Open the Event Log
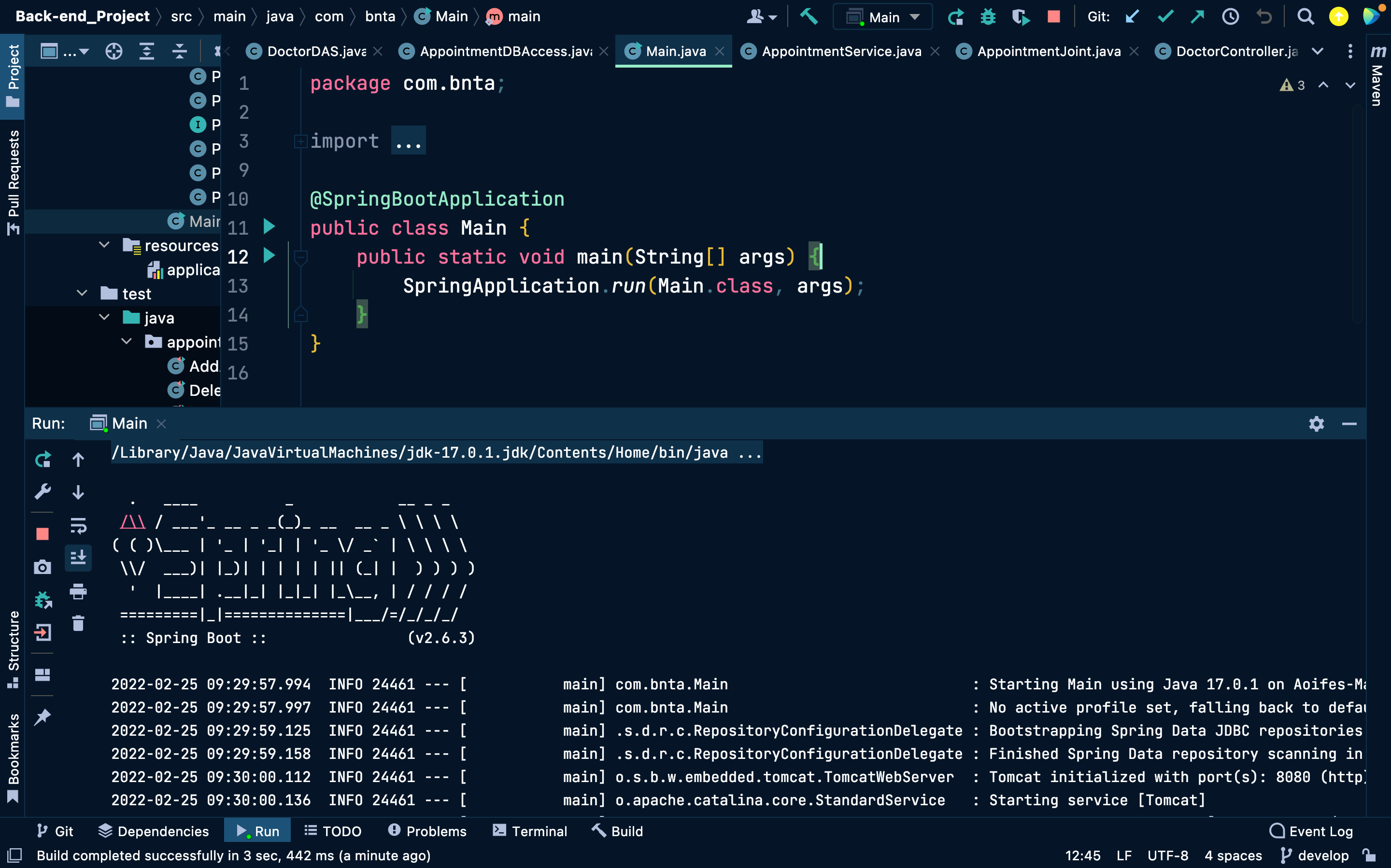 click(x=1311, y=831)
